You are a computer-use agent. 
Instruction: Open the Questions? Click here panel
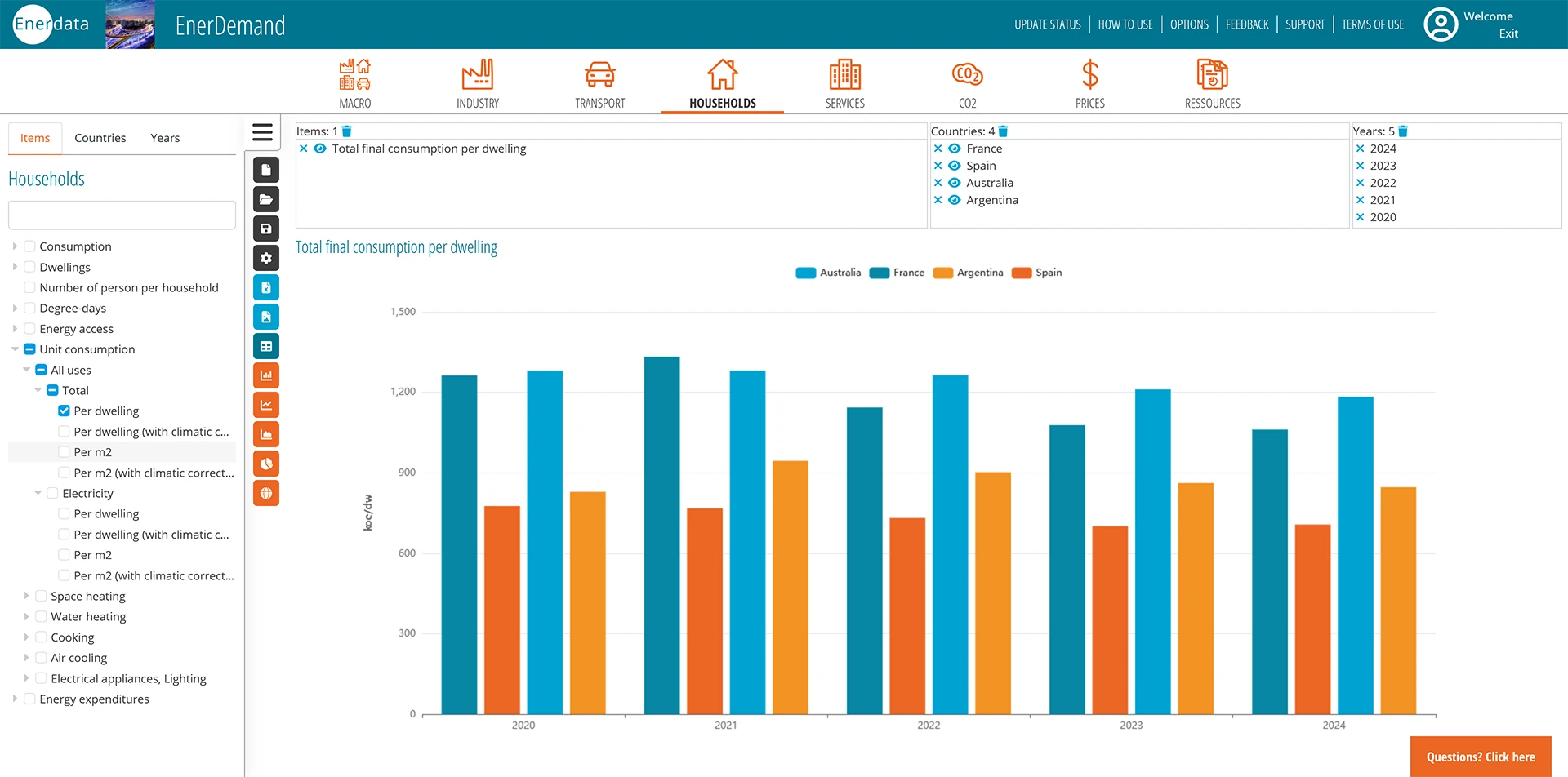(x=1481, y=757)
